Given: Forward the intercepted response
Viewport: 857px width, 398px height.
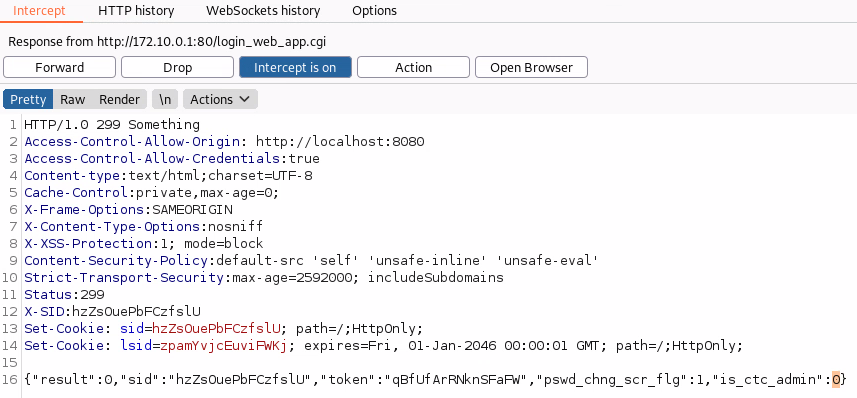Looking at the screenshot, I should (x=60, y=67).
